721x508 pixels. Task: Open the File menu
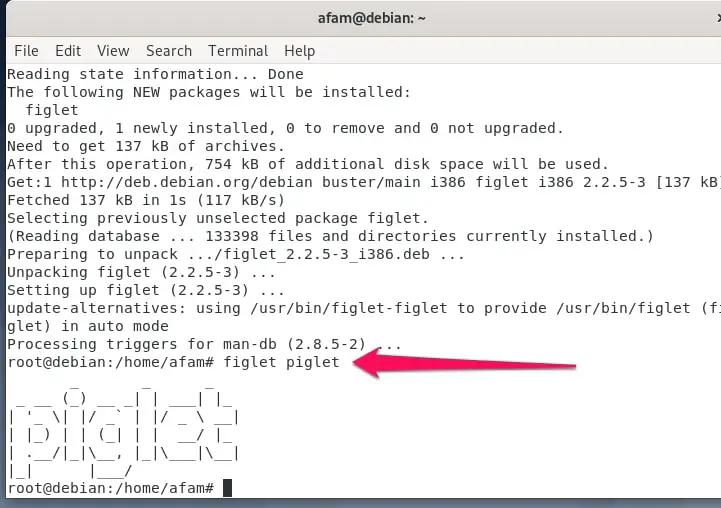tap(26, 51)
